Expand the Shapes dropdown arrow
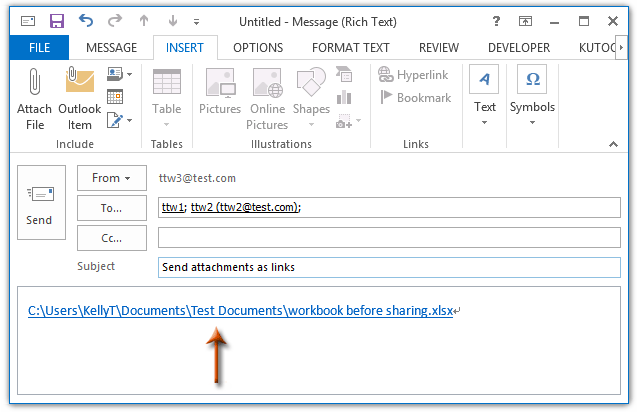638x412 pixels. coord(311,124)
